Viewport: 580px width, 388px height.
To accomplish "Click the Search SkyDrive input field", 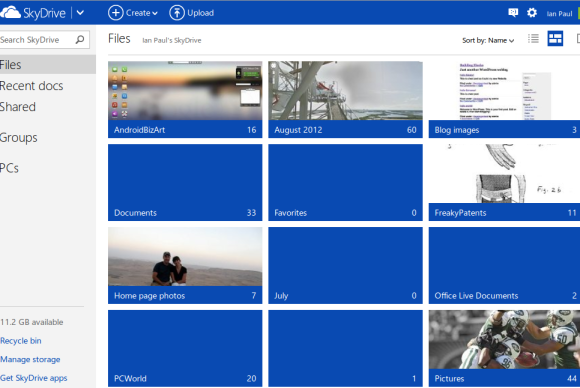I will tap(44, 40).
